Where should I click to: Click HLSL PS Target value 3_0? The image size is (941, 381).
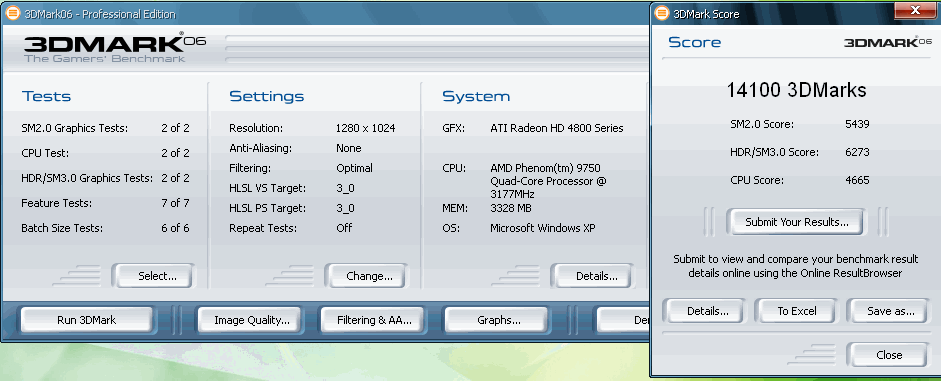(x=345, y=208)
